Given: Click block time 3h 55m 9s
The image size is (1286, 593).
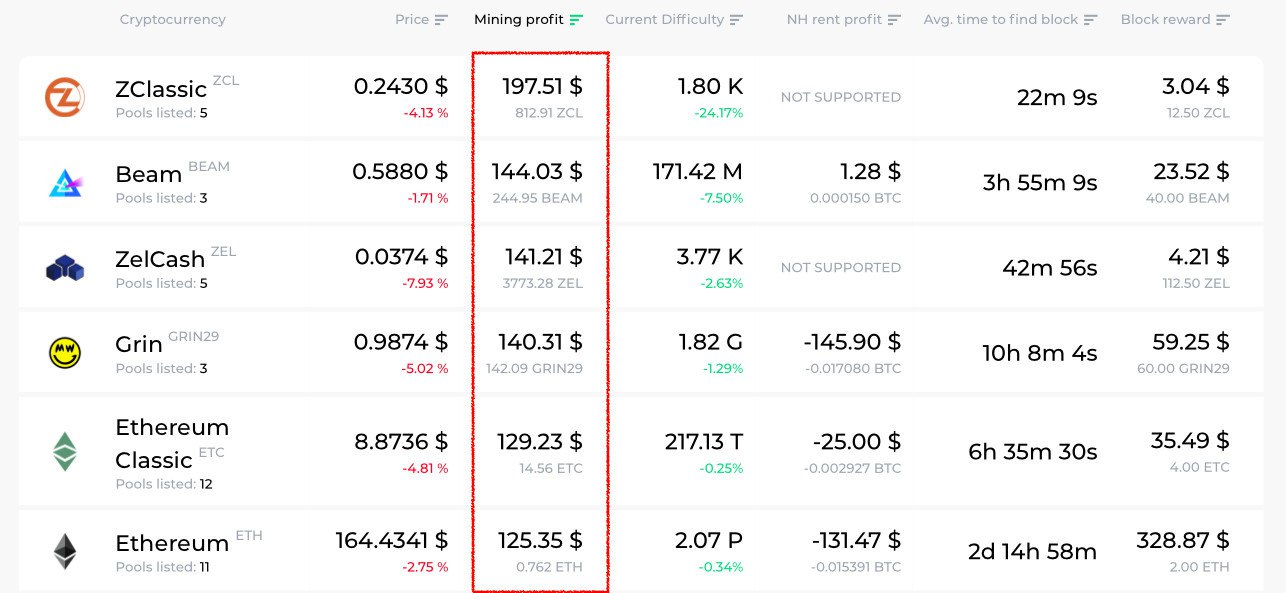Looking at the screenshot, I should (1040, 183).
